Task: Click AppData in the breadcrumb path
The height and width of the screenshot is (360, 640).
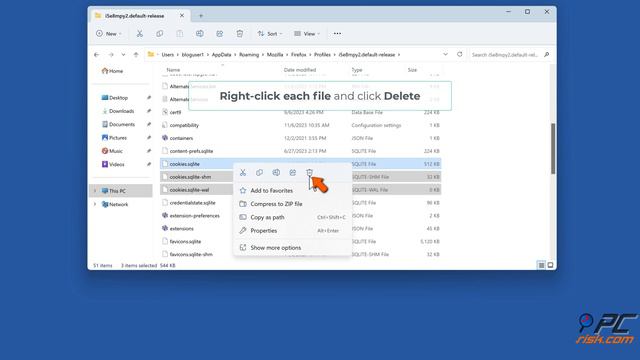Action: point(222,55)
